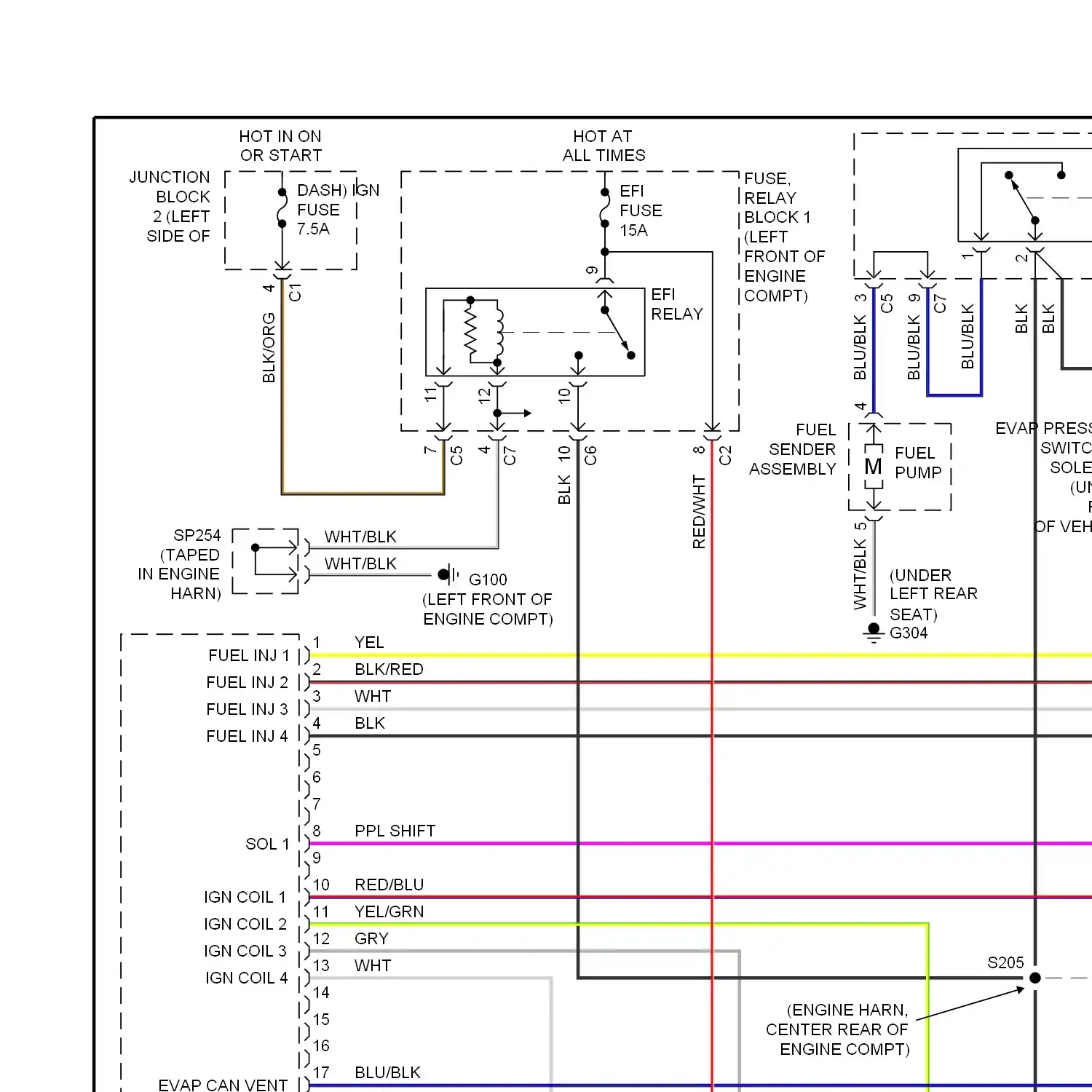
Task: Click the 'C6' connector label
Action: click(590, 456)
